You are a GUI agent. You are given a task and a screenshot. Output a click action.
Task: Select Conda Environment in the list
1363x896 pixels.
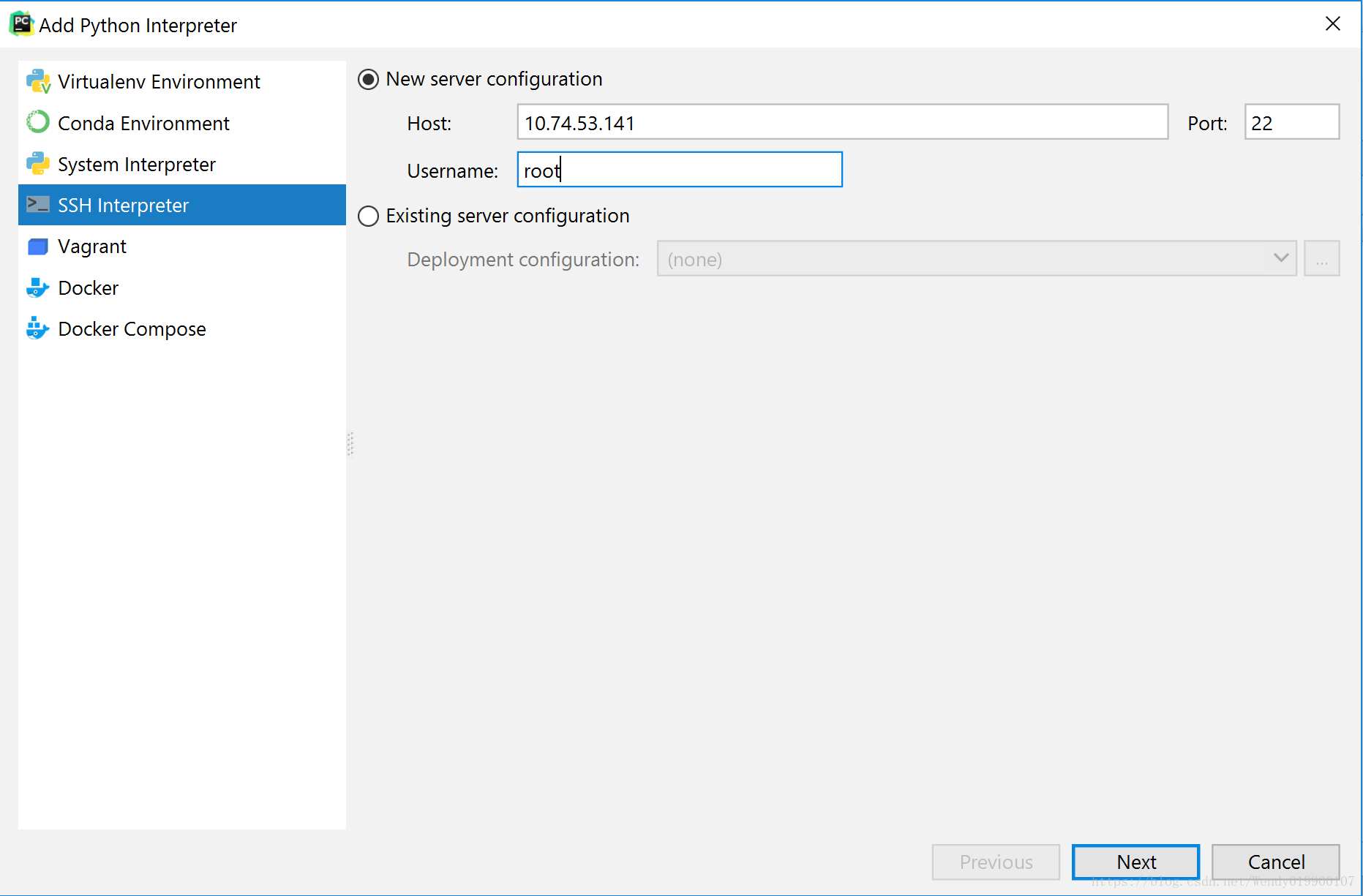182,123
